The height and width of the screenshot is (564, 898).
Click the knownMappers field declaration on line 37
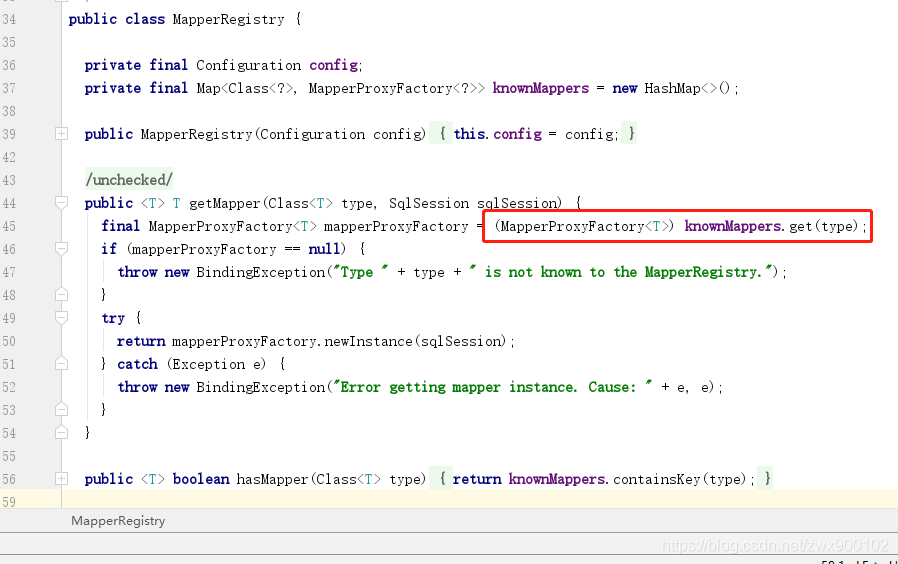(x=541, y=88)
